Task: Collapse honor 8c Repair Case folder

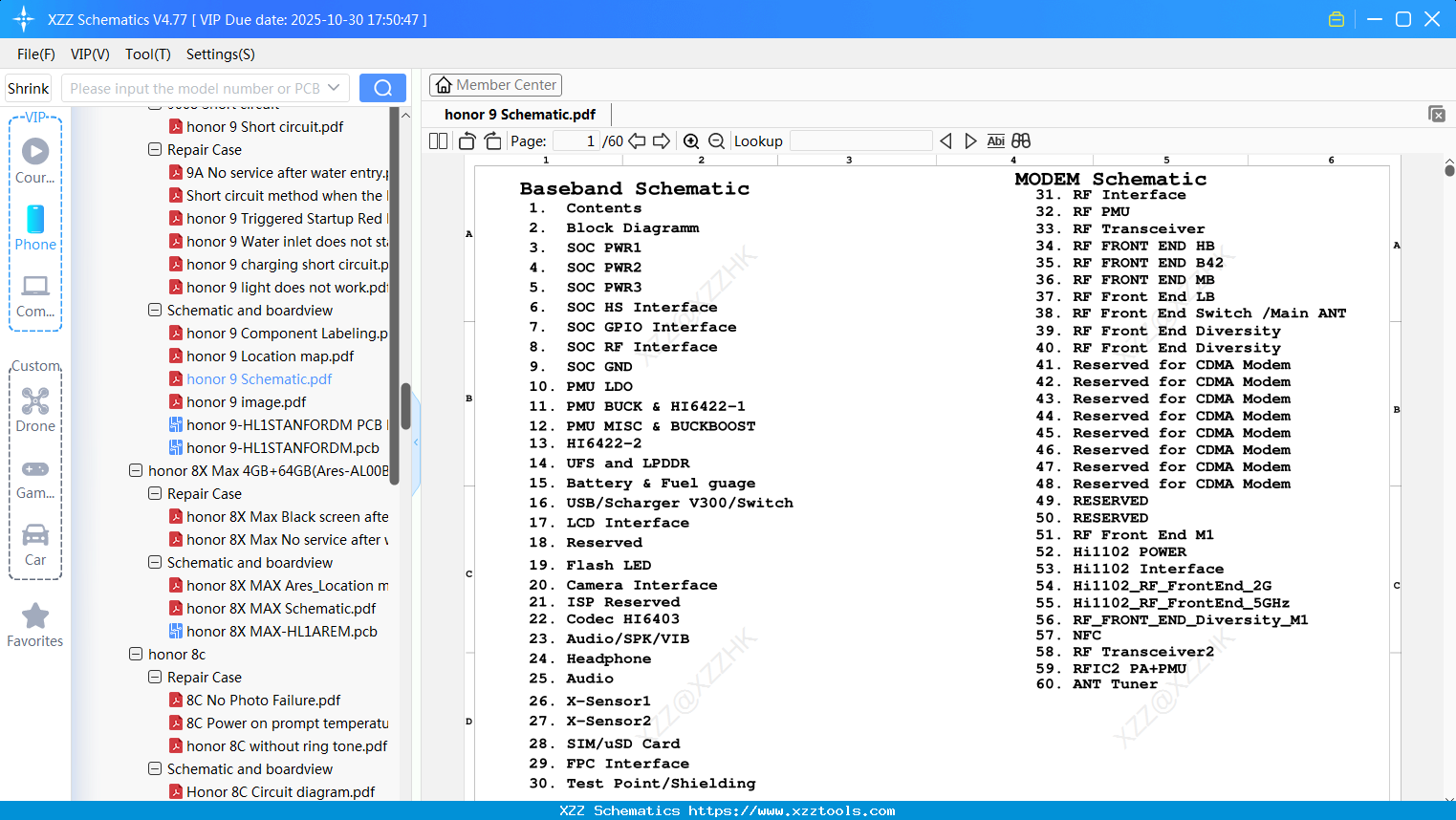Action: click(155, 677)
